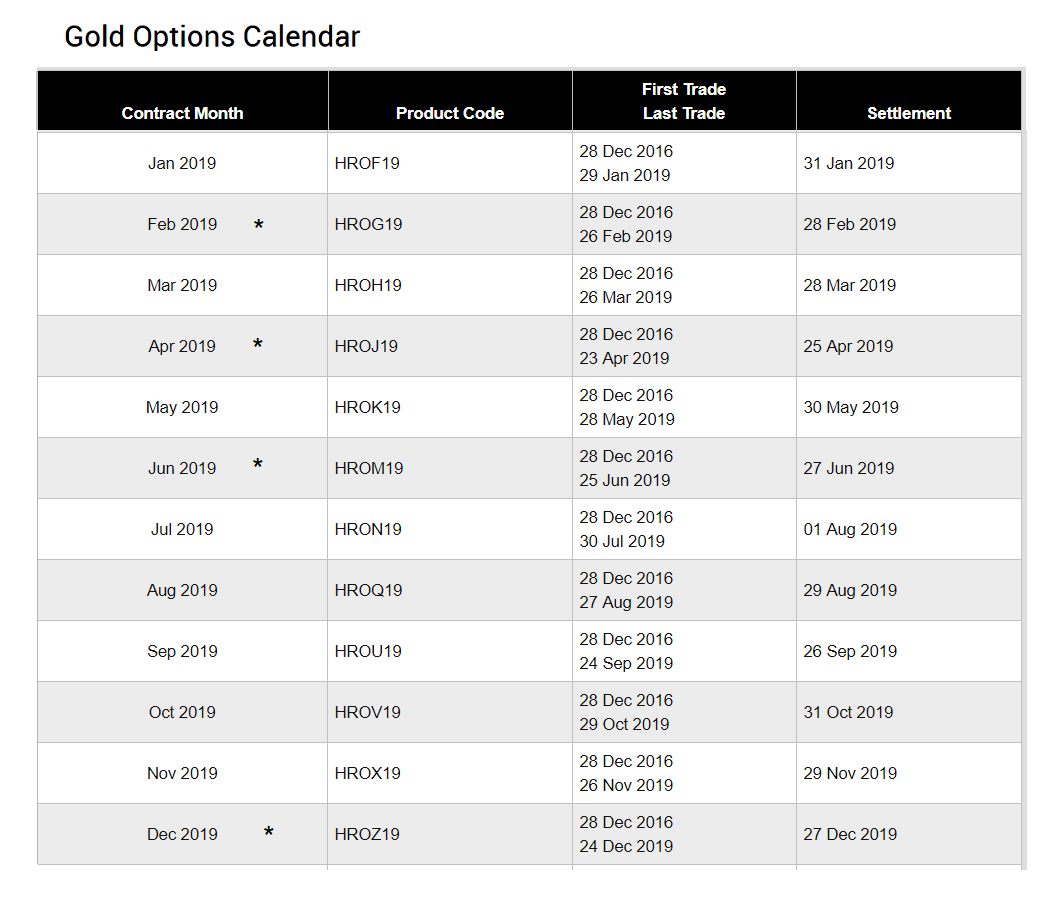
Task: Click the asterisk beside Feb 2019
Action: pyautogui.click(x=259, y=226)
